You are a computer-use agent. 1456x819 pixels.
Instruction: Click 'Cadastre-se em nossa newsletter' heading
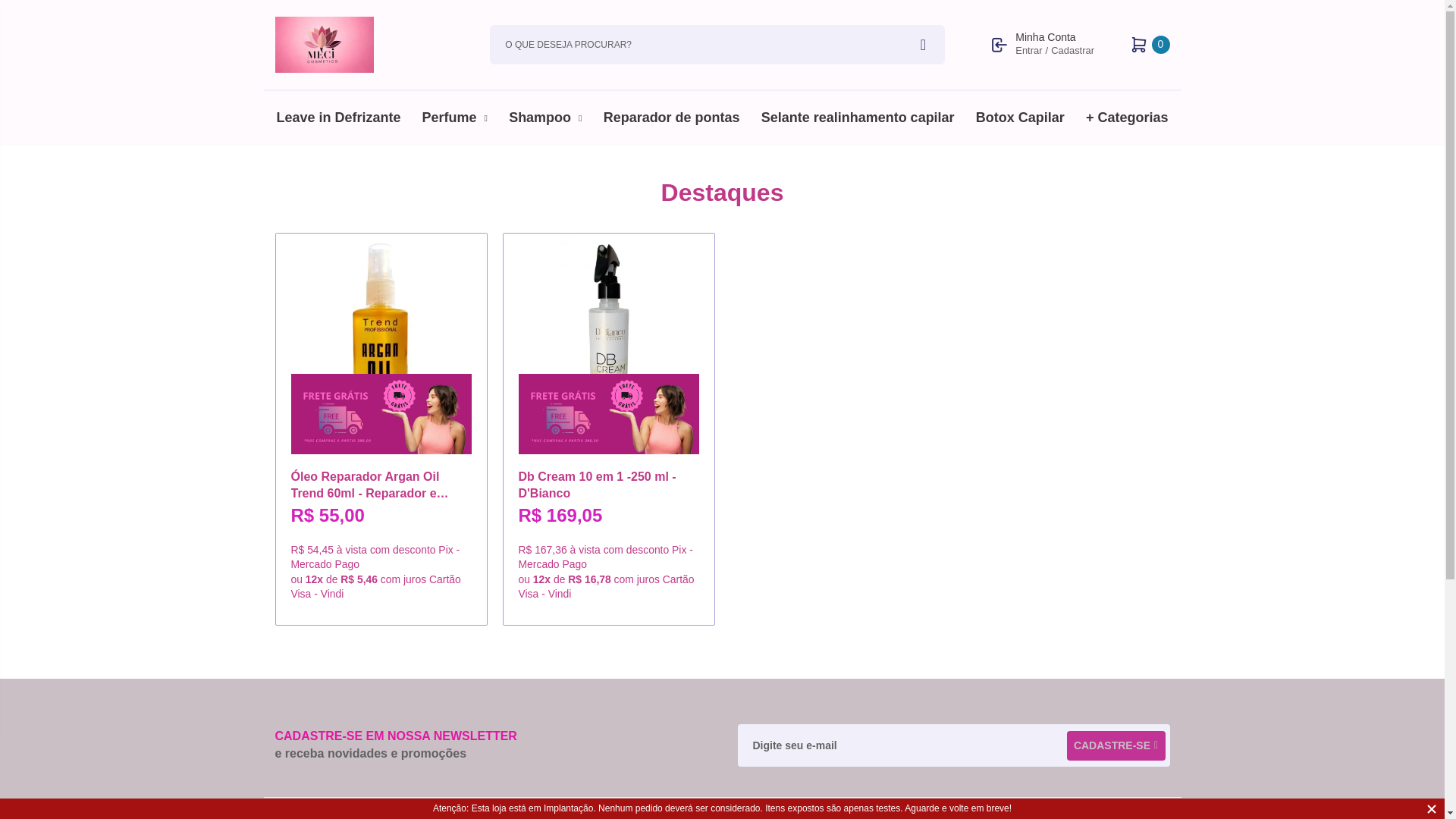396,736
